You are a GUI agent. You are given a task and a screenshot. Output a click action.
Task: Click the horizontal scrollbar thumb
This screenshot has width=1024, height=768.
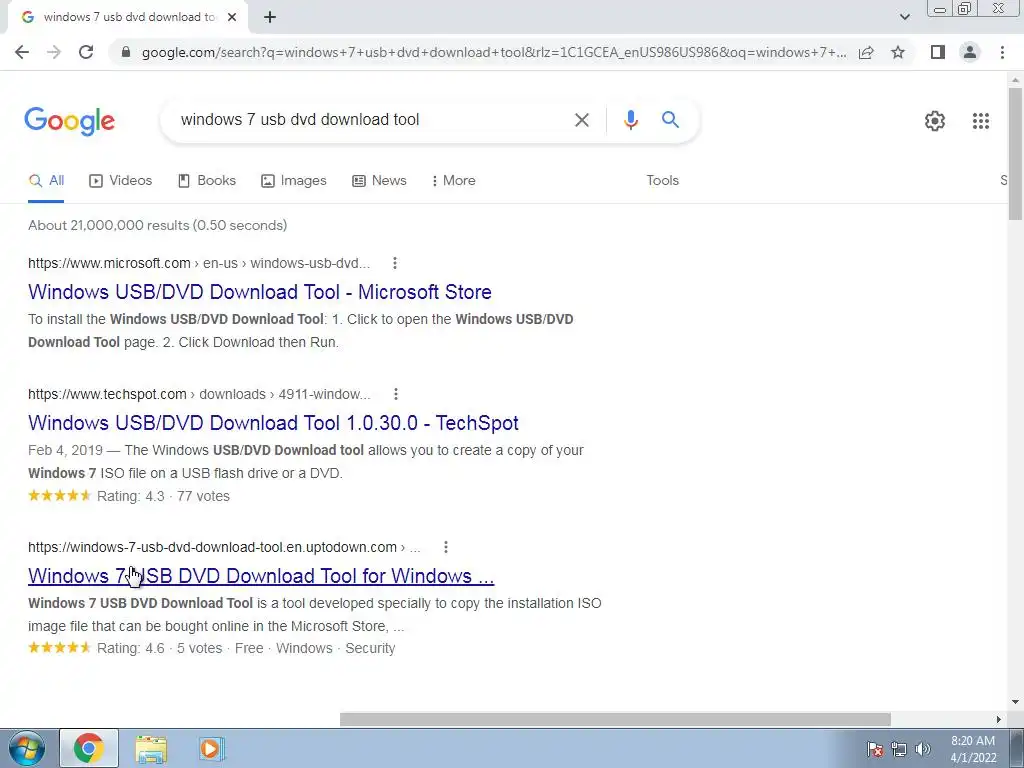tap(615, 719)
